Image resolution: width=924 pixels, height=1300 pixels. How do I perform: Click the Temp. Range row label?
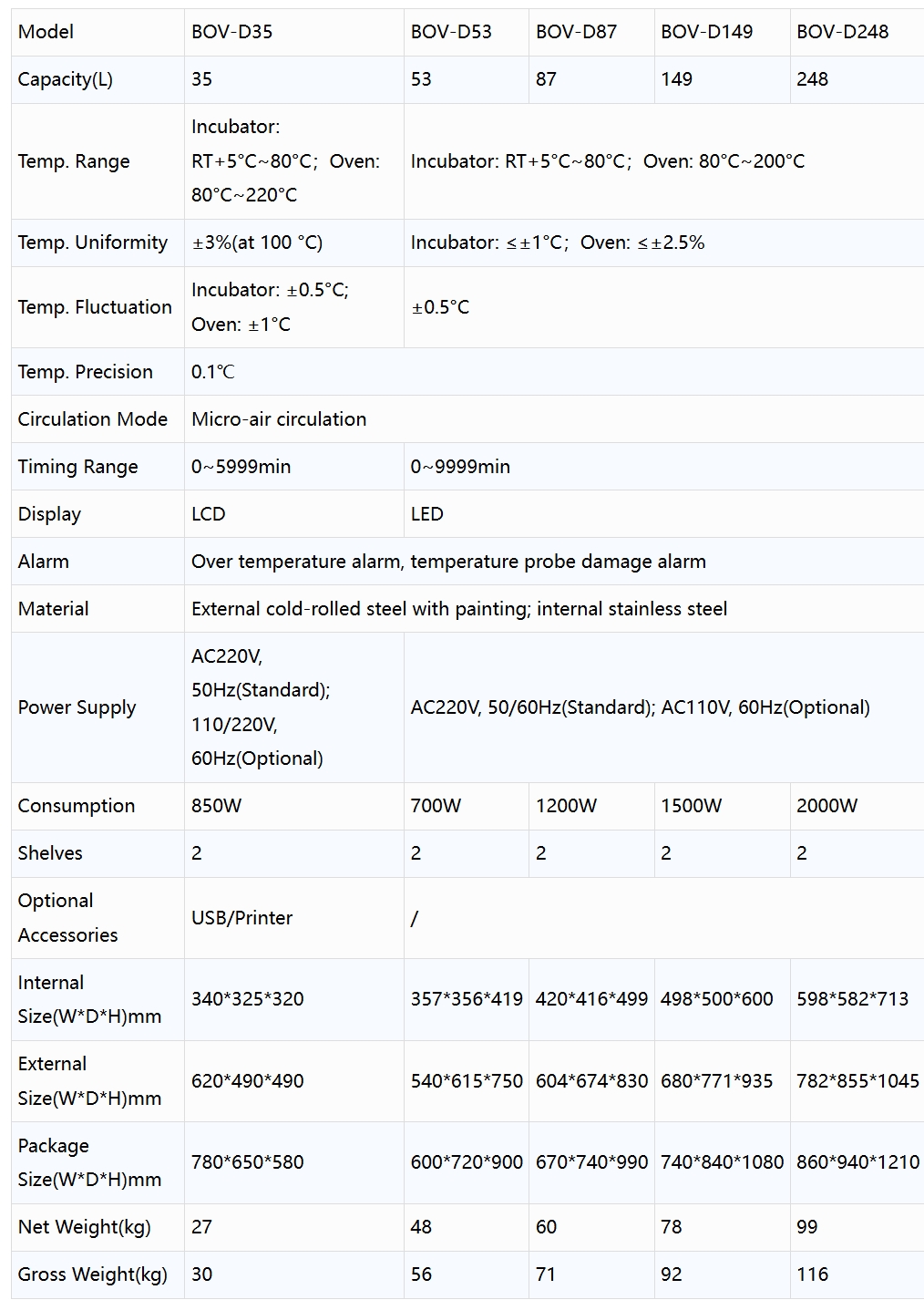click(74, 161)
